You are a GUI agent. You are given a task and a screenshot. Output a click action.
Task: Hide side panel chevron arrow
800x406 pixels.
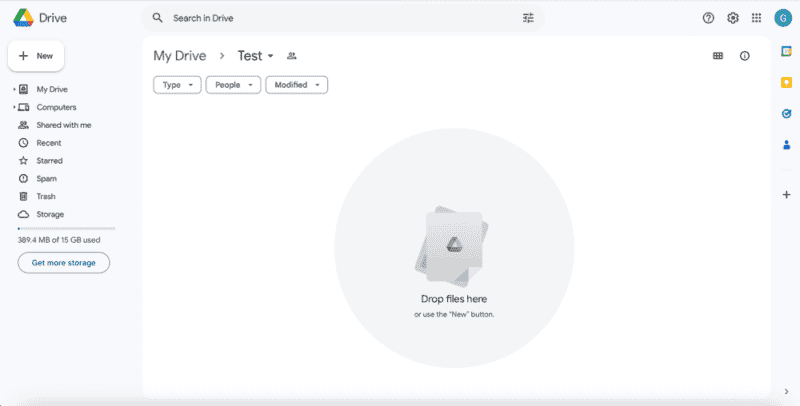click(786, 391)
